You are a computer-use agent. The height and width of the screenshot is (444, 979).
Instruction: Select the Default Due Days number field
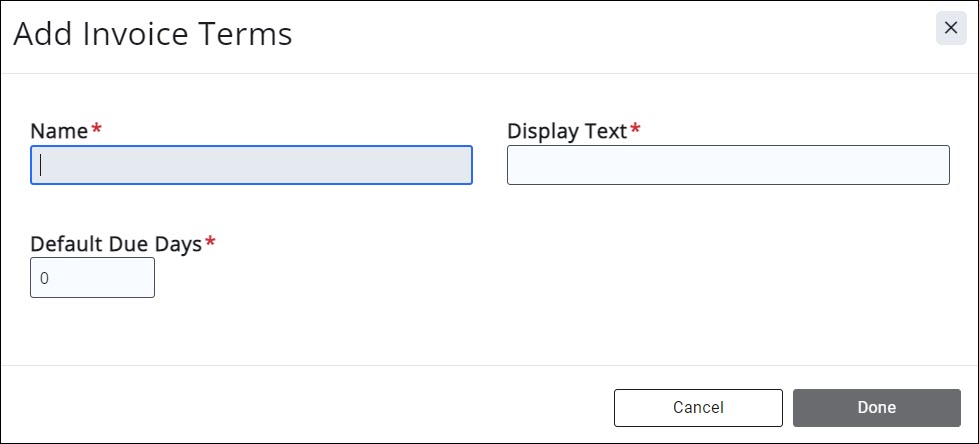coord(93,278)
